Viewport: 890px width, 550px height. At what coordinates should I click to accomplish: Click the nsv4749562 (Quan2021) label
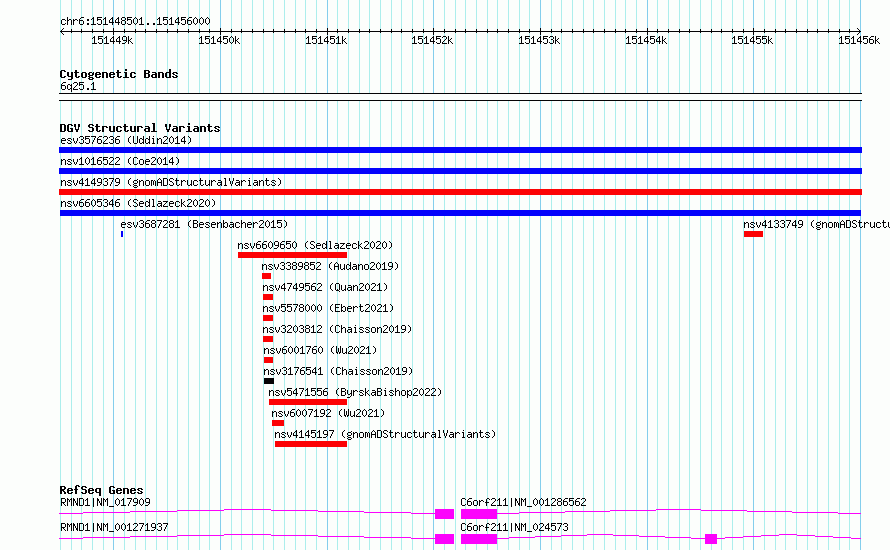click(325, 287)
